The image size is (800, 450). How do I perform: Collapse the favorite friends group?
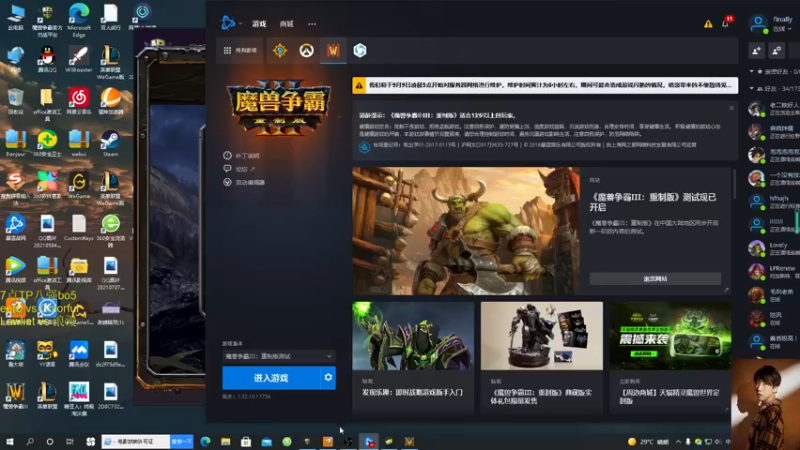coord(752,71)
